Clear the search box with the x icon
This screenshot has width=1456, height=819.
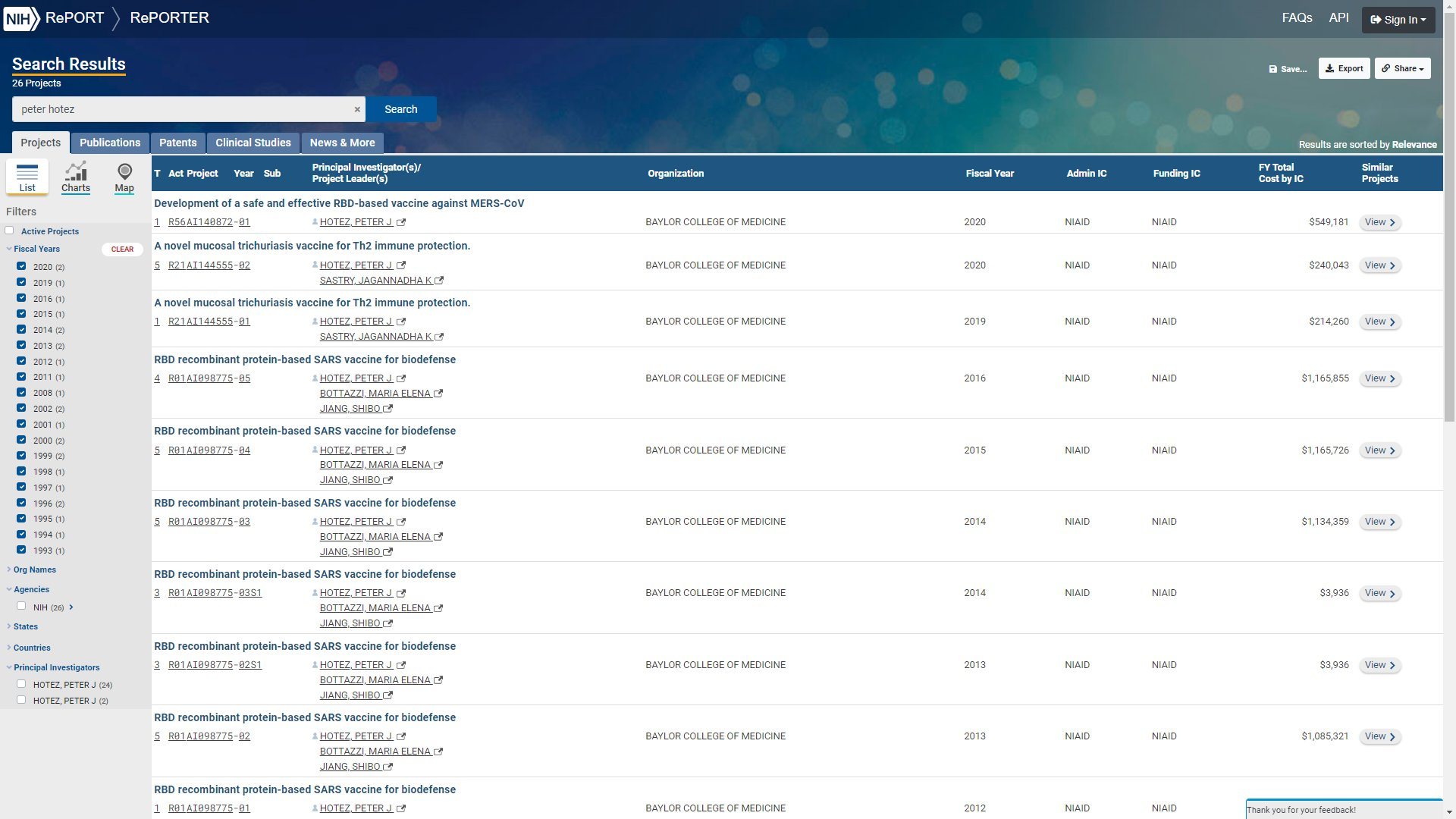coord(357,109)
